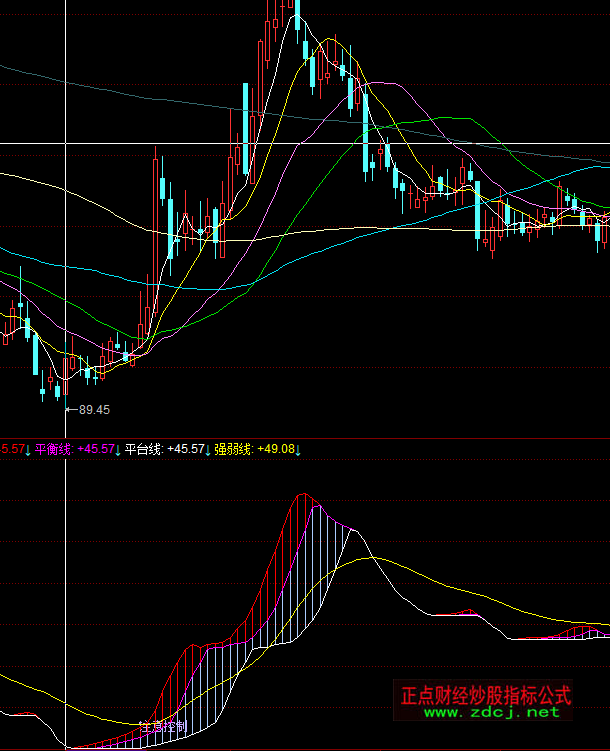
Task: Click the 89.45 low price label
Action: [94, 410]
